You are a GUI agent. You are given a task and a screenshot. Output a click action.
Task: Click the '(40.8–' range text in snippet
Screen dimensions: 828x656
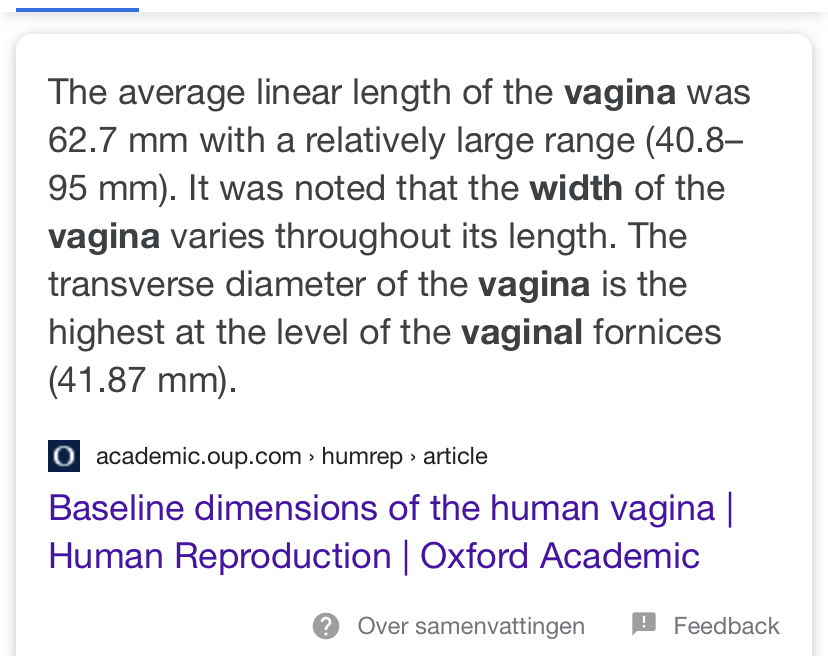click(693, 140)
